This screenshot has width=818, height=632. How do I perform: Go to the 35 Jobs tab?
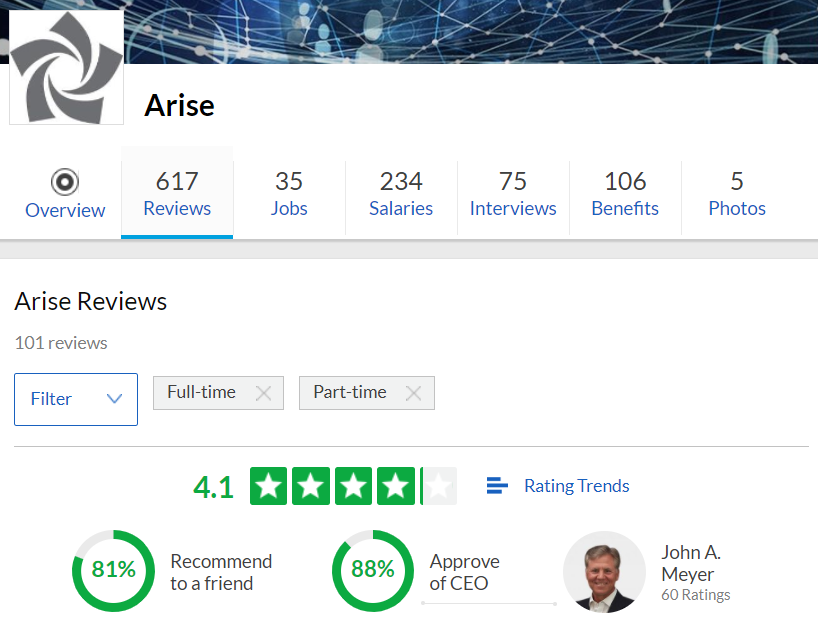[289, 194]
